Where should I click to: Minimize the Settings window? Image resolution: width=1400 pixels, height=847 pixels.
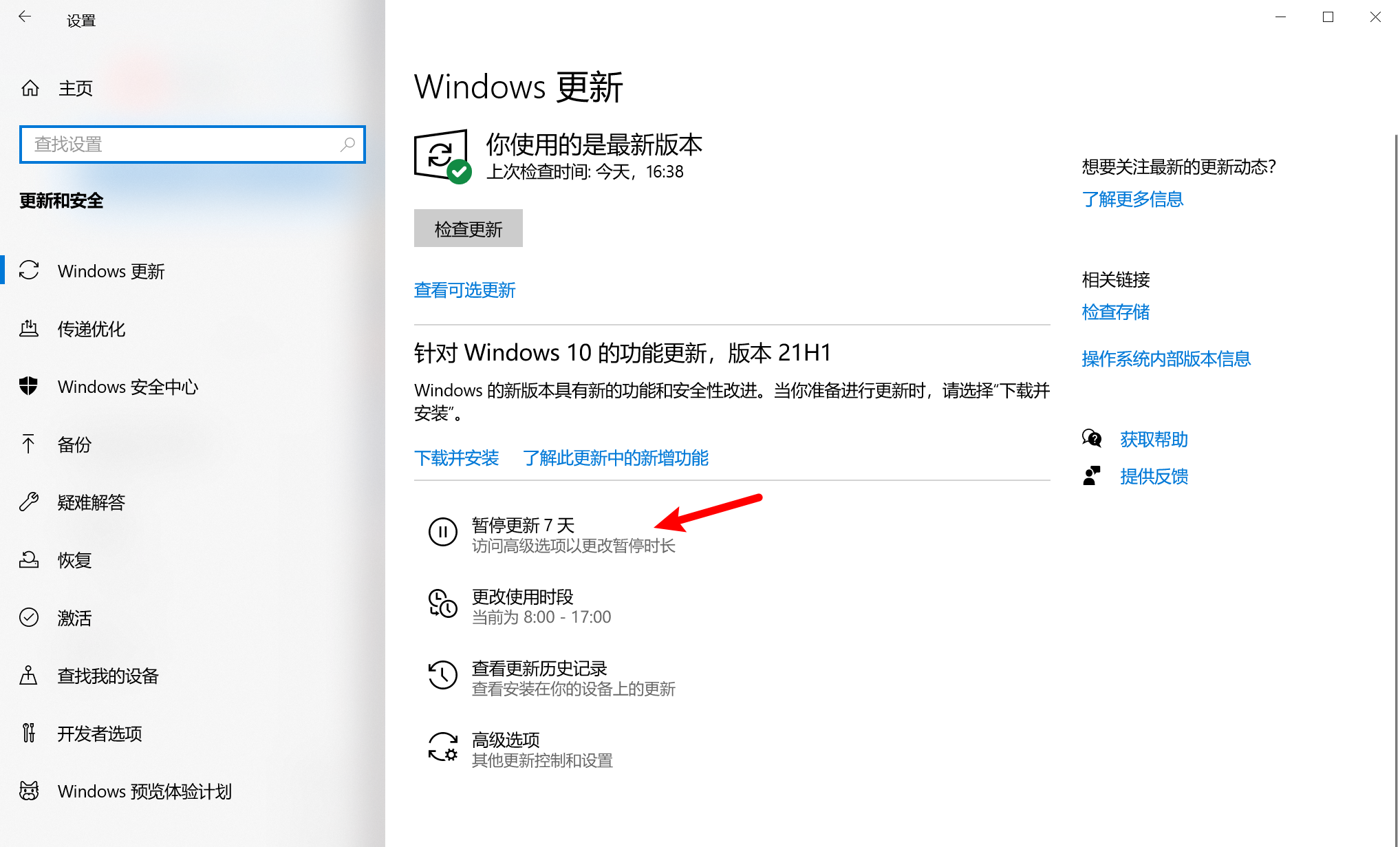[x=1280, y=17]
